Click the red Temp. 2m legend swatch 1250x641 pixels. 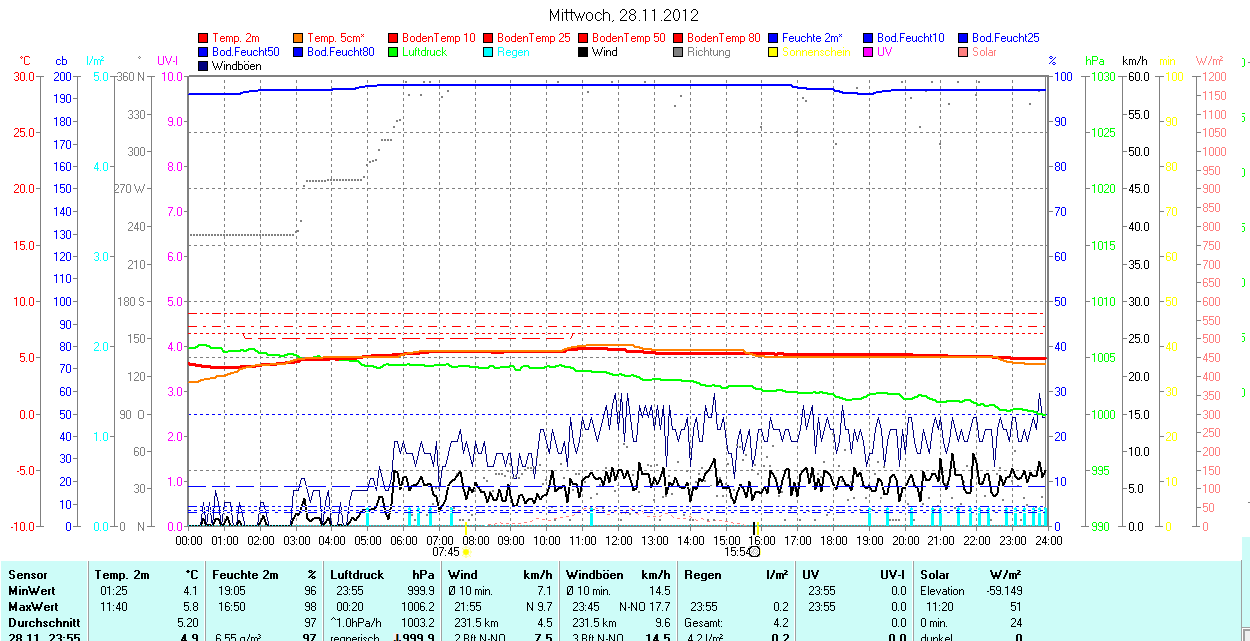pyautogui.click(x=204, y=38)
